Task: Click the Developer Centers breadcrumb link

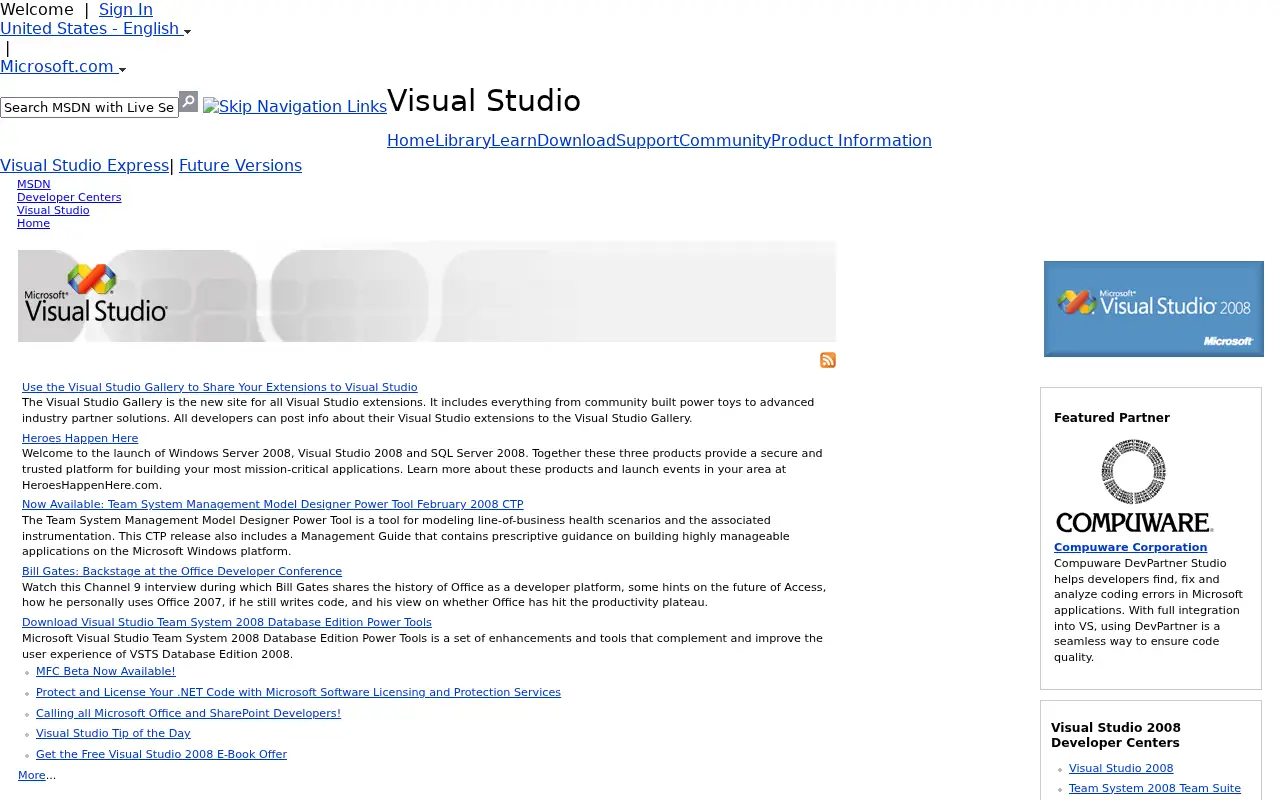Action: tap(69, 197)
